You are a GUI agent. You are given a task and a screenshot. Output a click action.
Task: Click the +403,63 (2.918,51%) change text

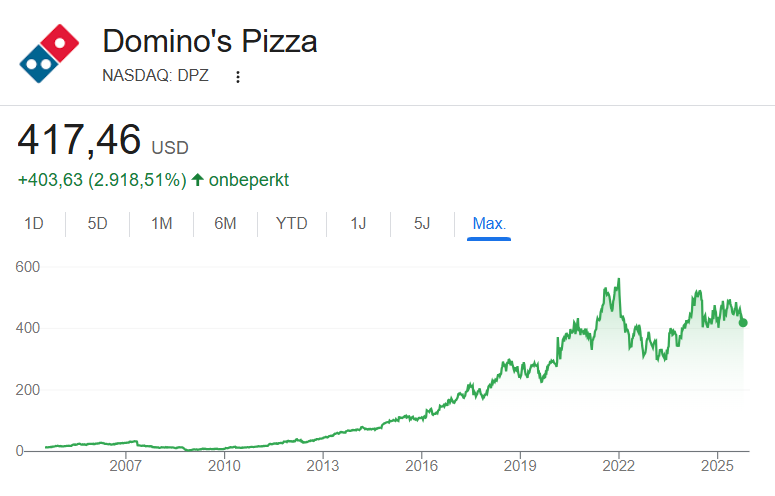(x=102, y=180)
